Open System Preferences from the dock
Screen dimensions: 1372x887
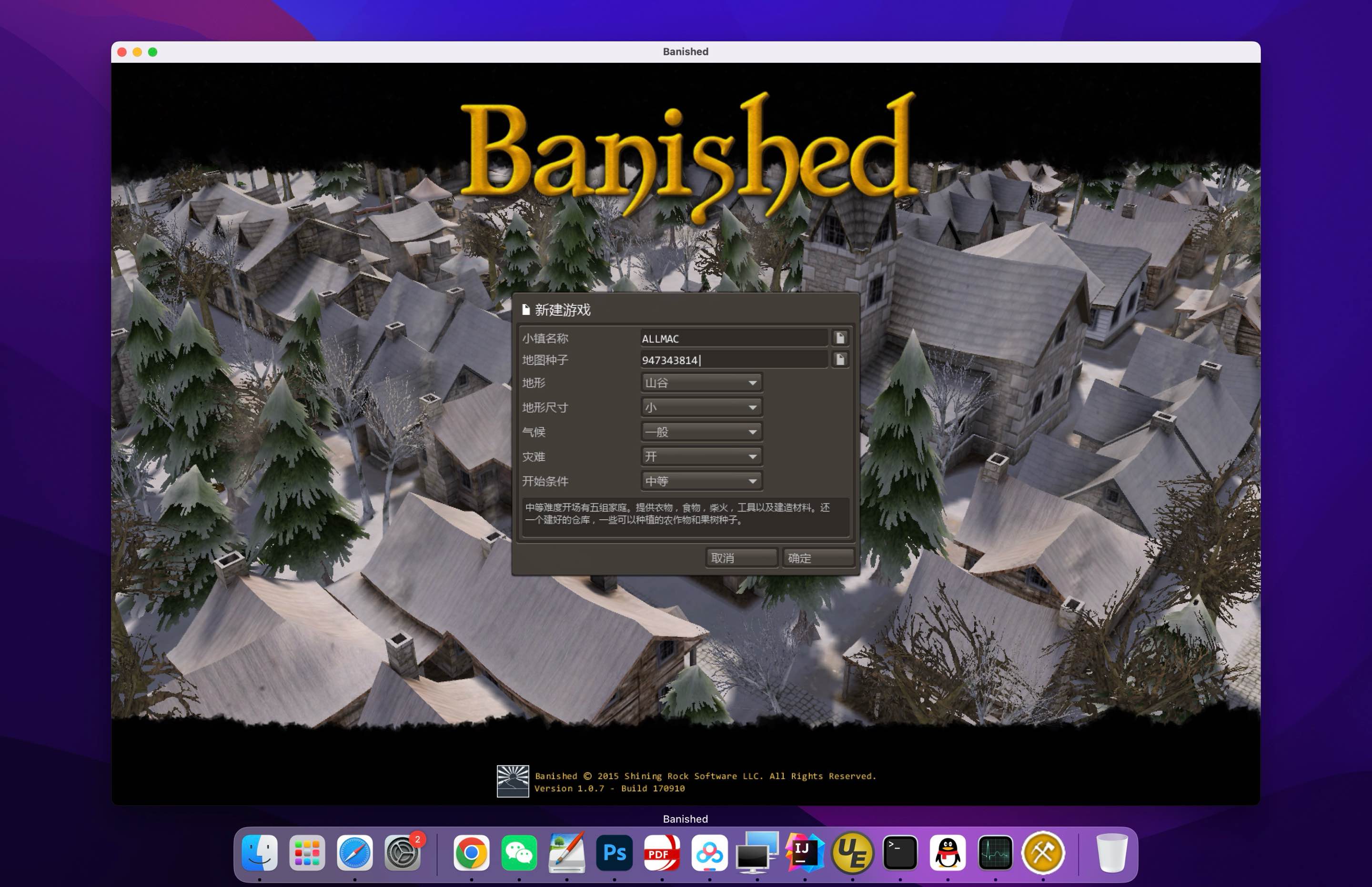tap(403, 853)
